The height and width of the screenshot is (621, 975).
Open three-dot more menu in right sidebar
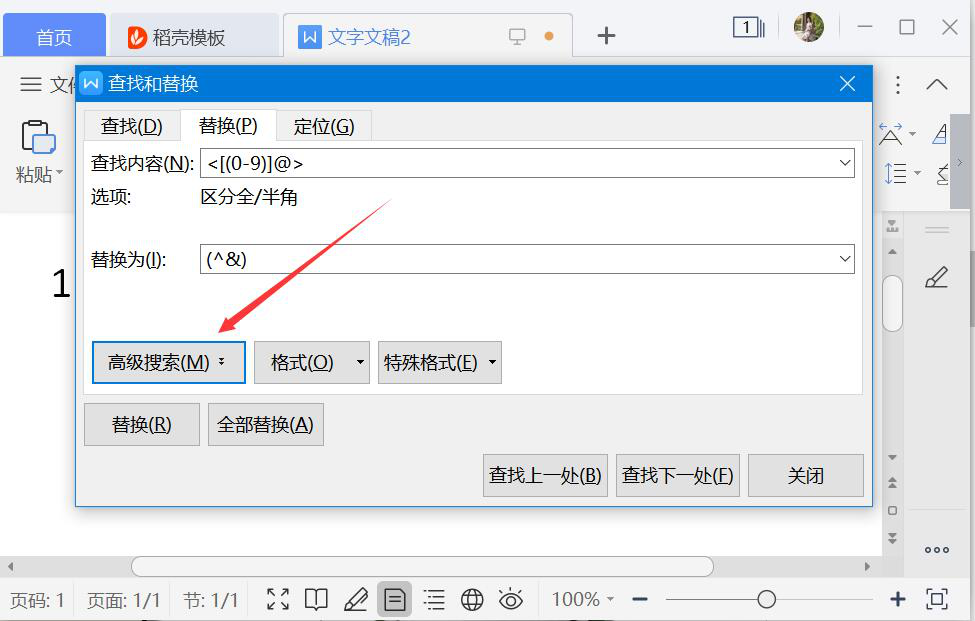(x=936, y=550)
